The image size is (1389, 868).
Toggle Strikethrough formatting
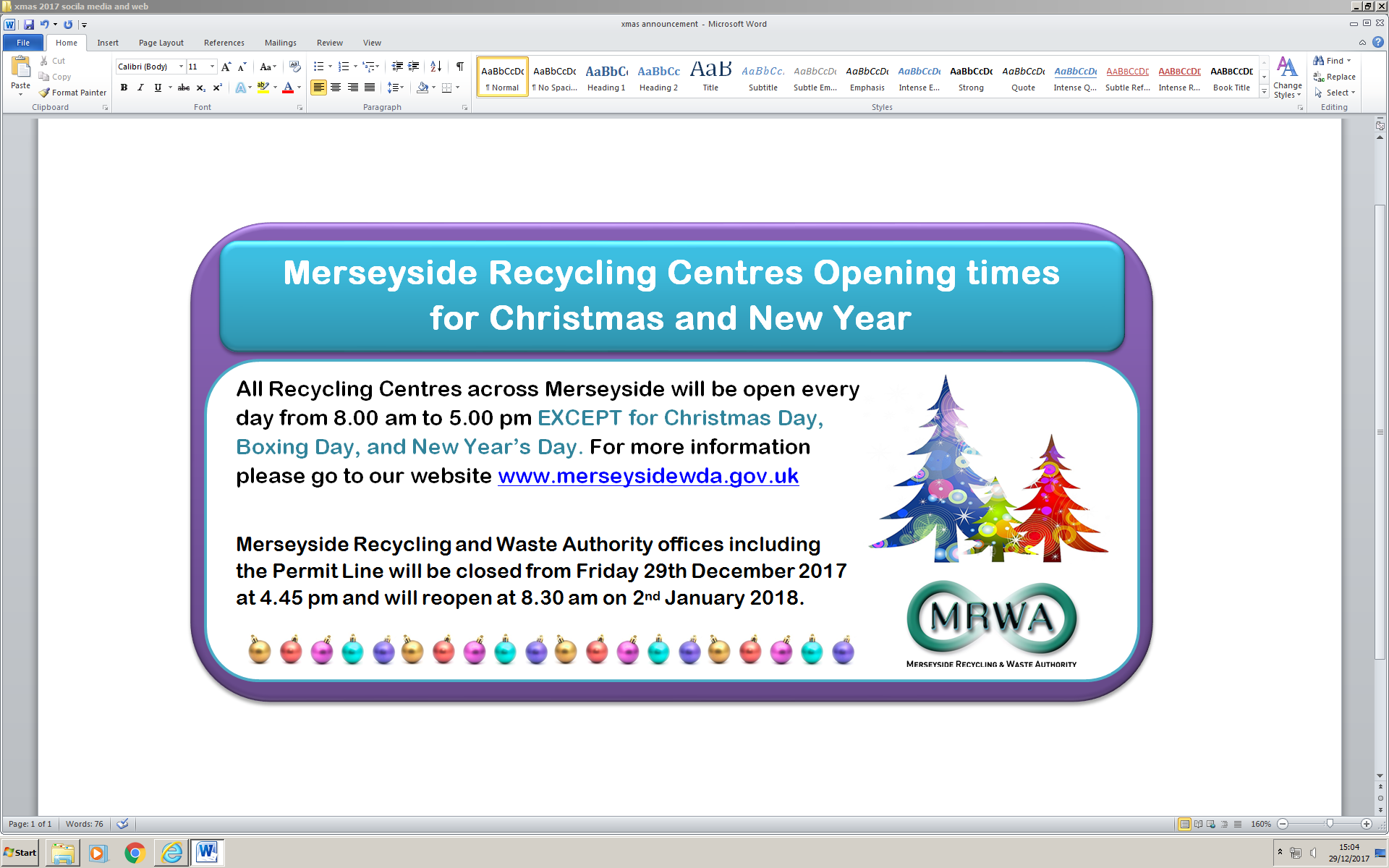coord(184,88)
